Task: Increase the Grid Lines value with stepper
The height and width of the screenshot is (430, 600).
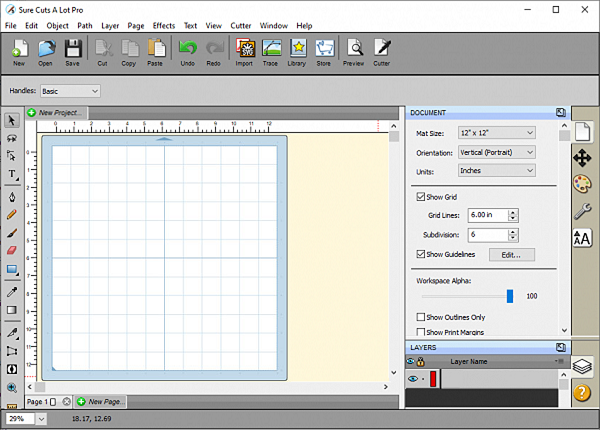Action: pos(513,212)
